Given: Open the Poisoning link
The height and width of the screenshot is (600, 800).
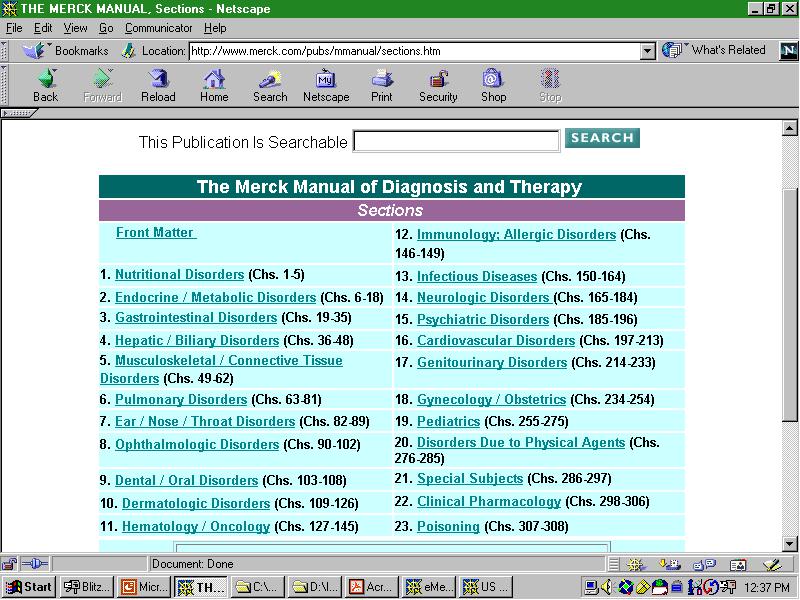Looking at the screenshot, I should (x=448, y=527).
